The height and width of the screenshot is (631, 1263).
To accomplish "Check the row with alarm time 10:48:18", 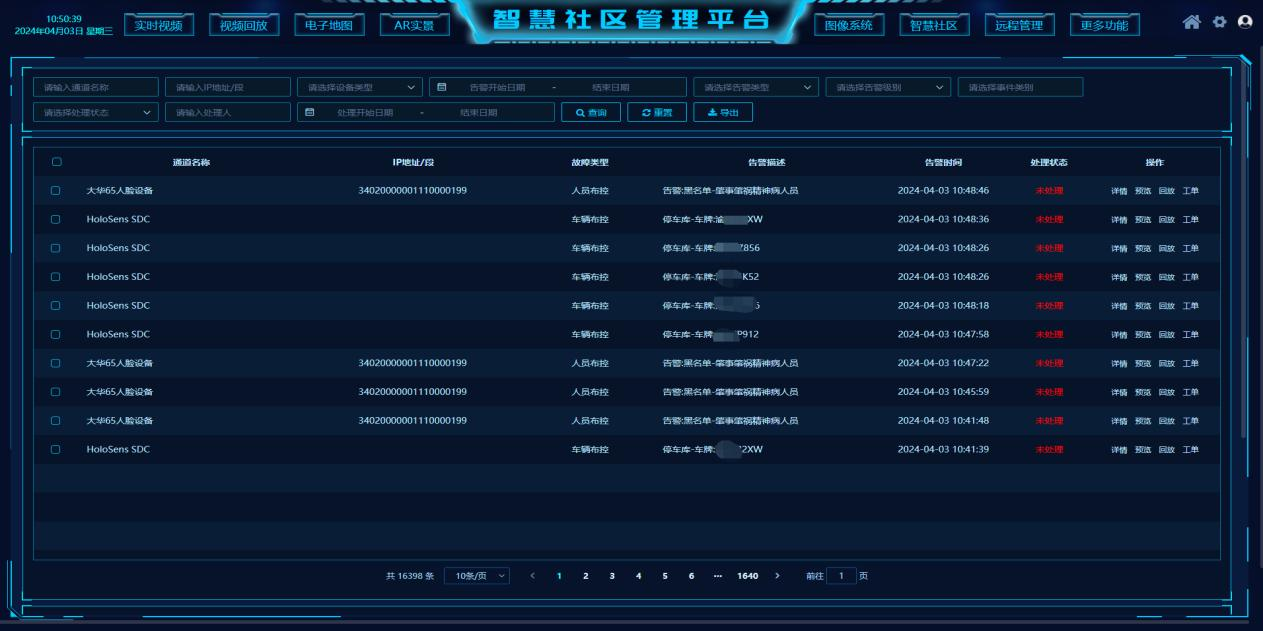I will (x=56, y=305).
